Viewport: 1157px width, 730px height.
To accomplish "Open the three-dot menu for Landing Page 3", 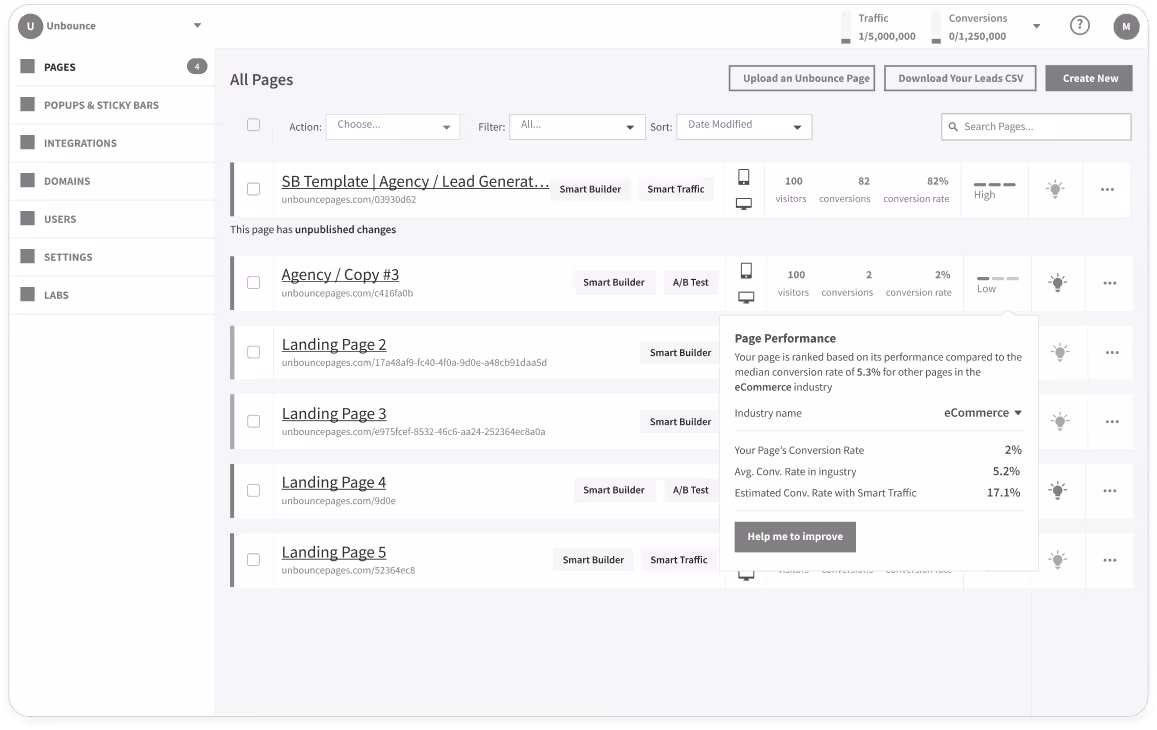I will click(x=1112, y=422).
